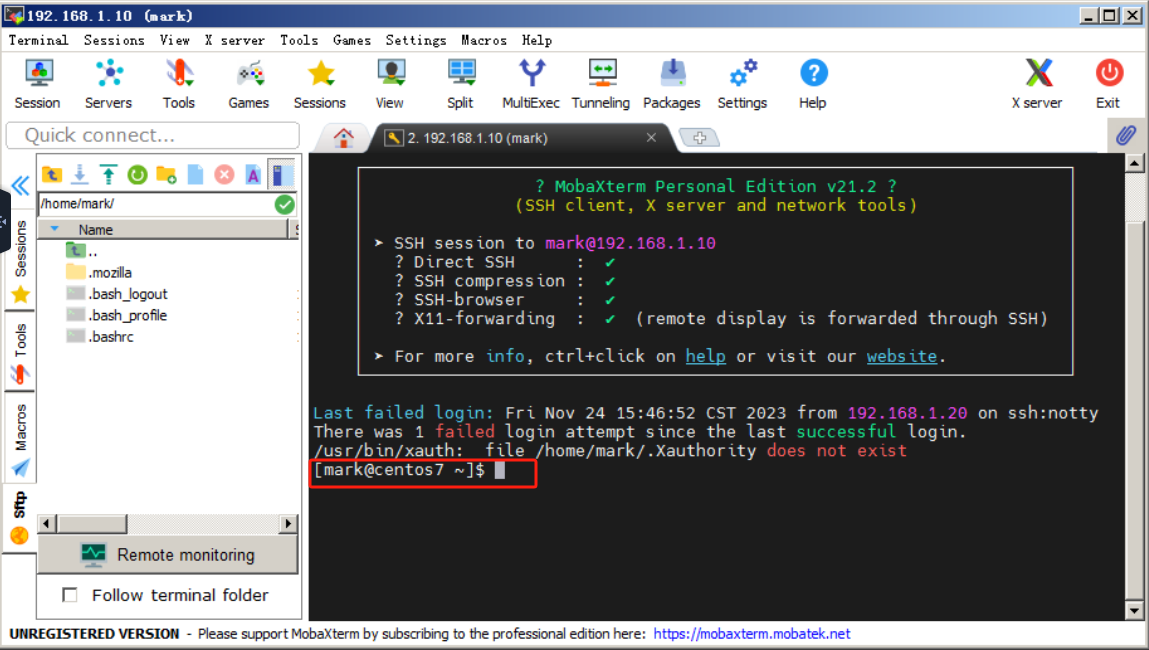Launch the MultiExec mode icon

(531, 84)
